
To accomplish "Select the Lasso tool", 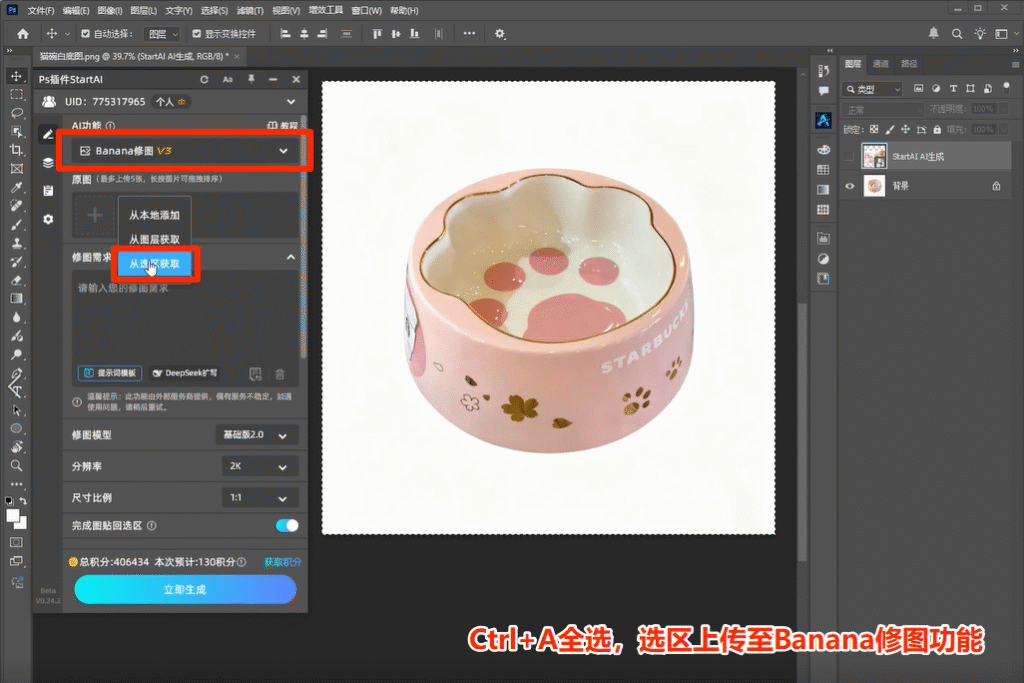I will pos(16,112).
